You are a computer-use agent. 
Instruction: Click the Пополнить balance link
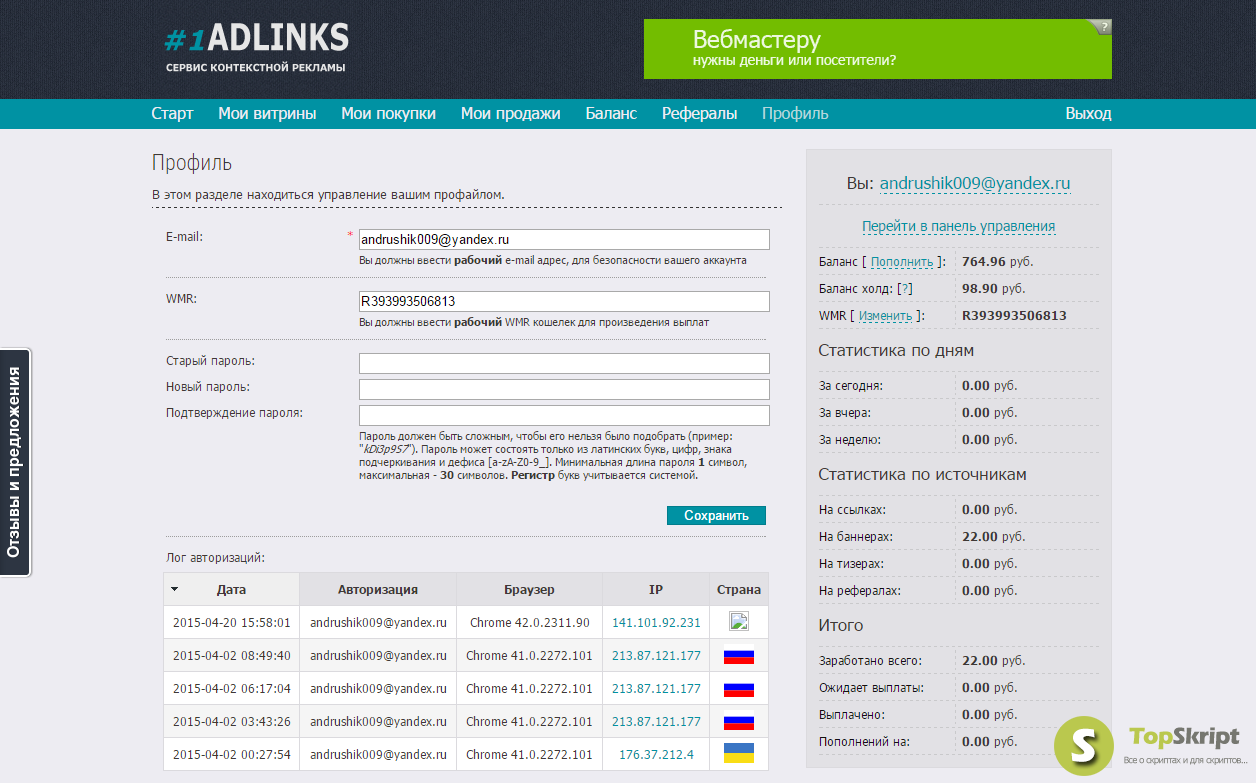pyautogui.click(x=902, y=262)
